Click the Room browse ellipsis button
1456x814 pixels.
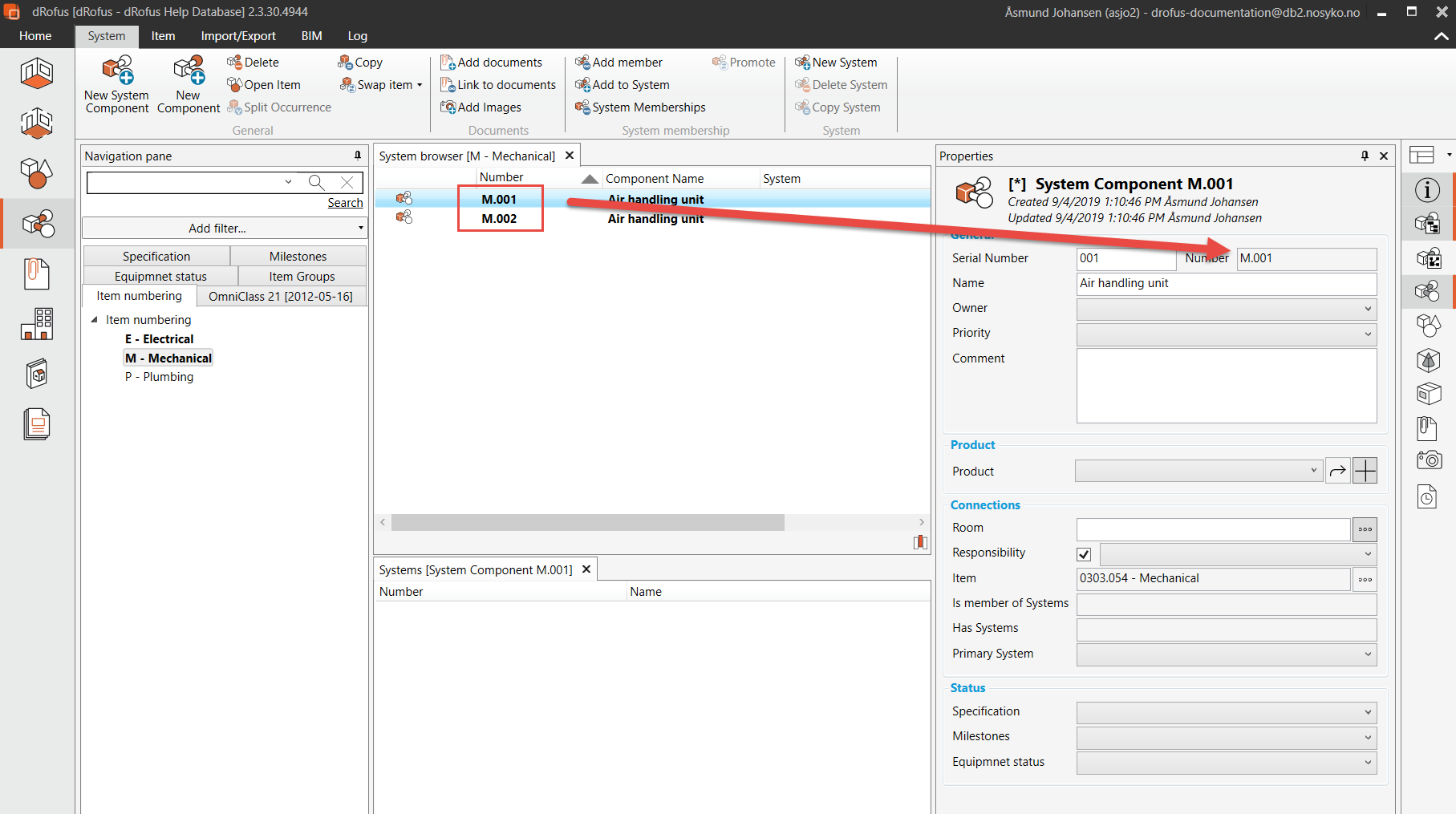point(1365,529)
